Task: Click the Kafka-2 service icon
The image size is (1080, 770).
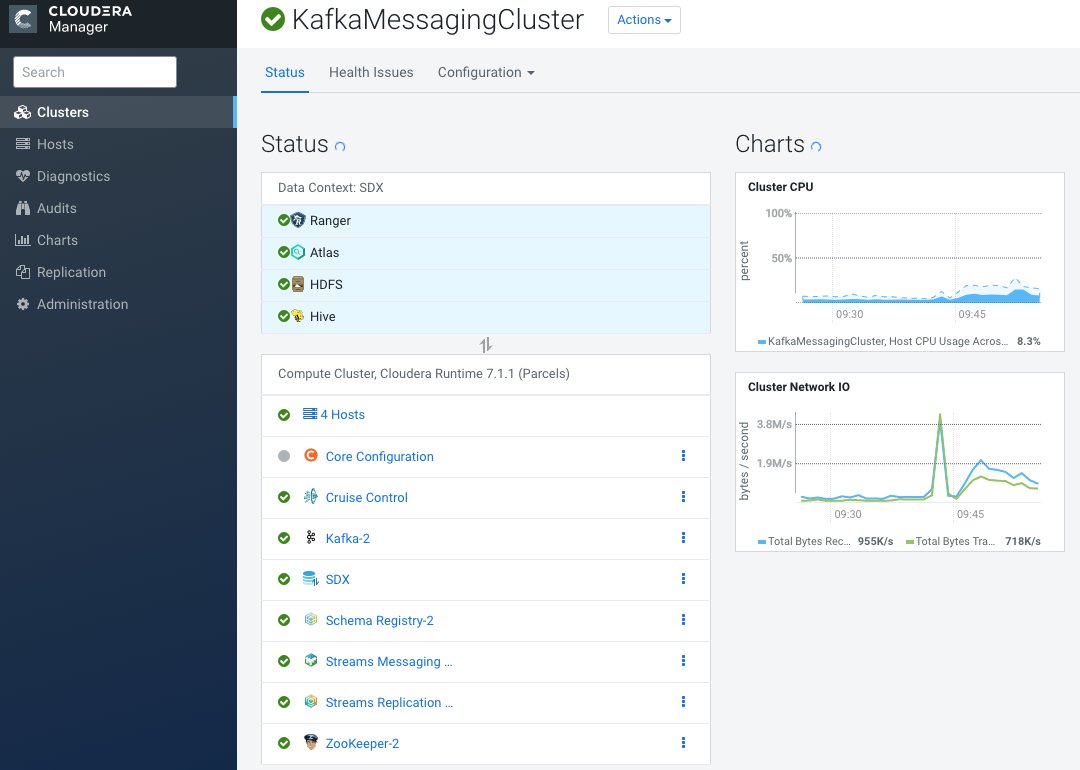Action: (x=311, y=538)
